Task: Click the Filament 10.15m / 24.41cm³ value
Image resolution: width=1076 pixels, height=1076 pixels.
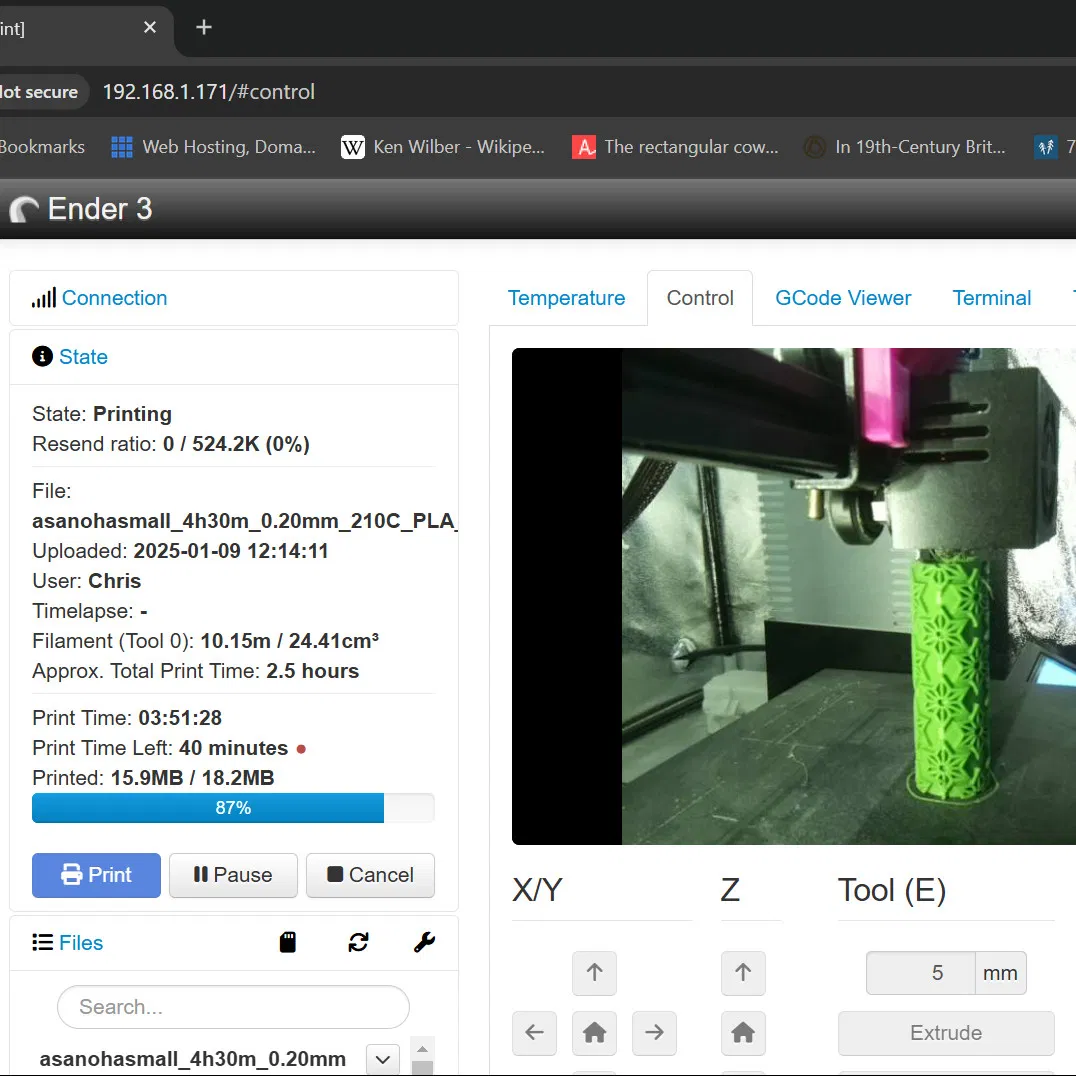Action: 289,641
